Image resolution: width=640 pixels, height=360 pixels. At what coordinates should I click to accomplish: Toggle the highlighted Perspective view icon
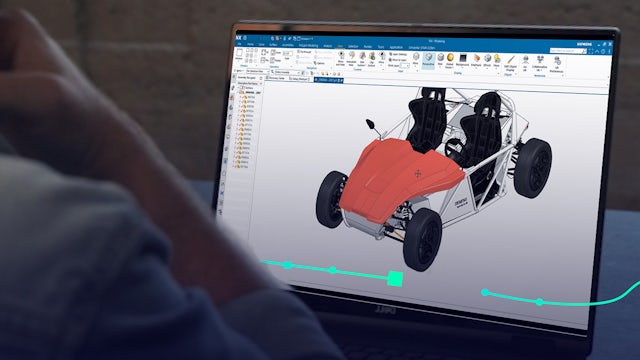(x=428, y=60)
